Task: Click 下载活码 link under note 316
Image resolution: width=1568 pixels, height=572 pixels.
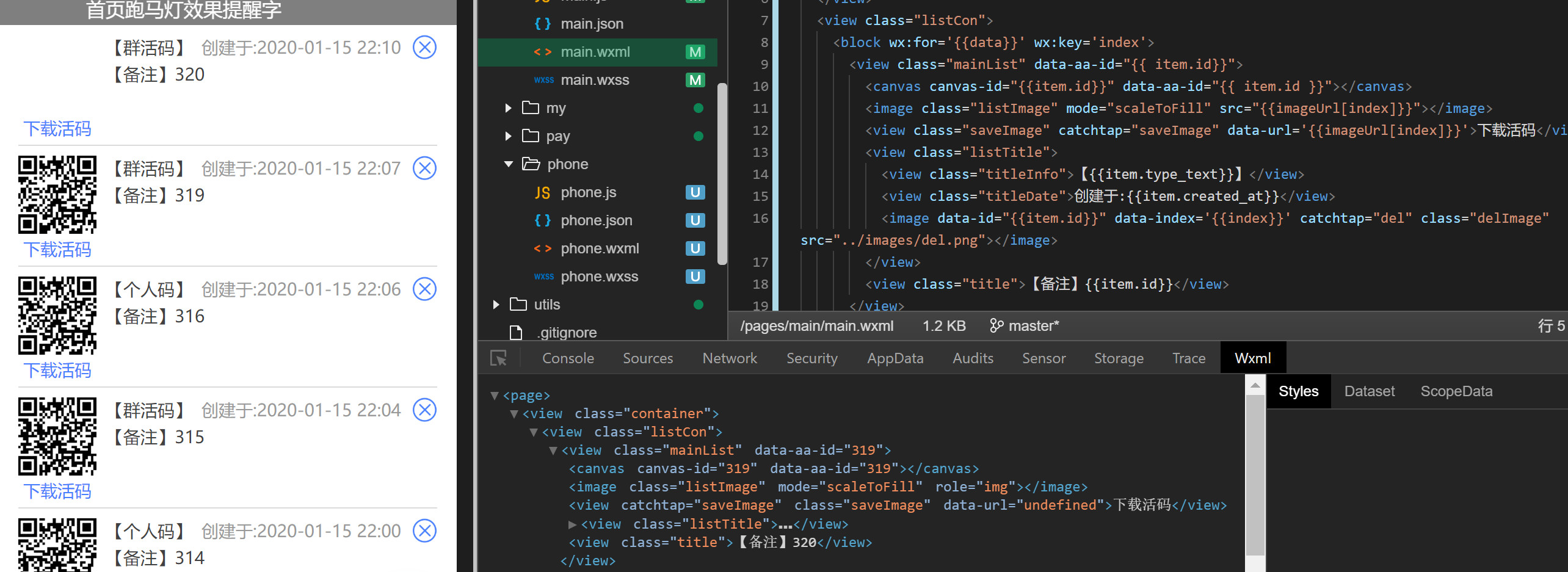Action: click(x=57, y=371)
